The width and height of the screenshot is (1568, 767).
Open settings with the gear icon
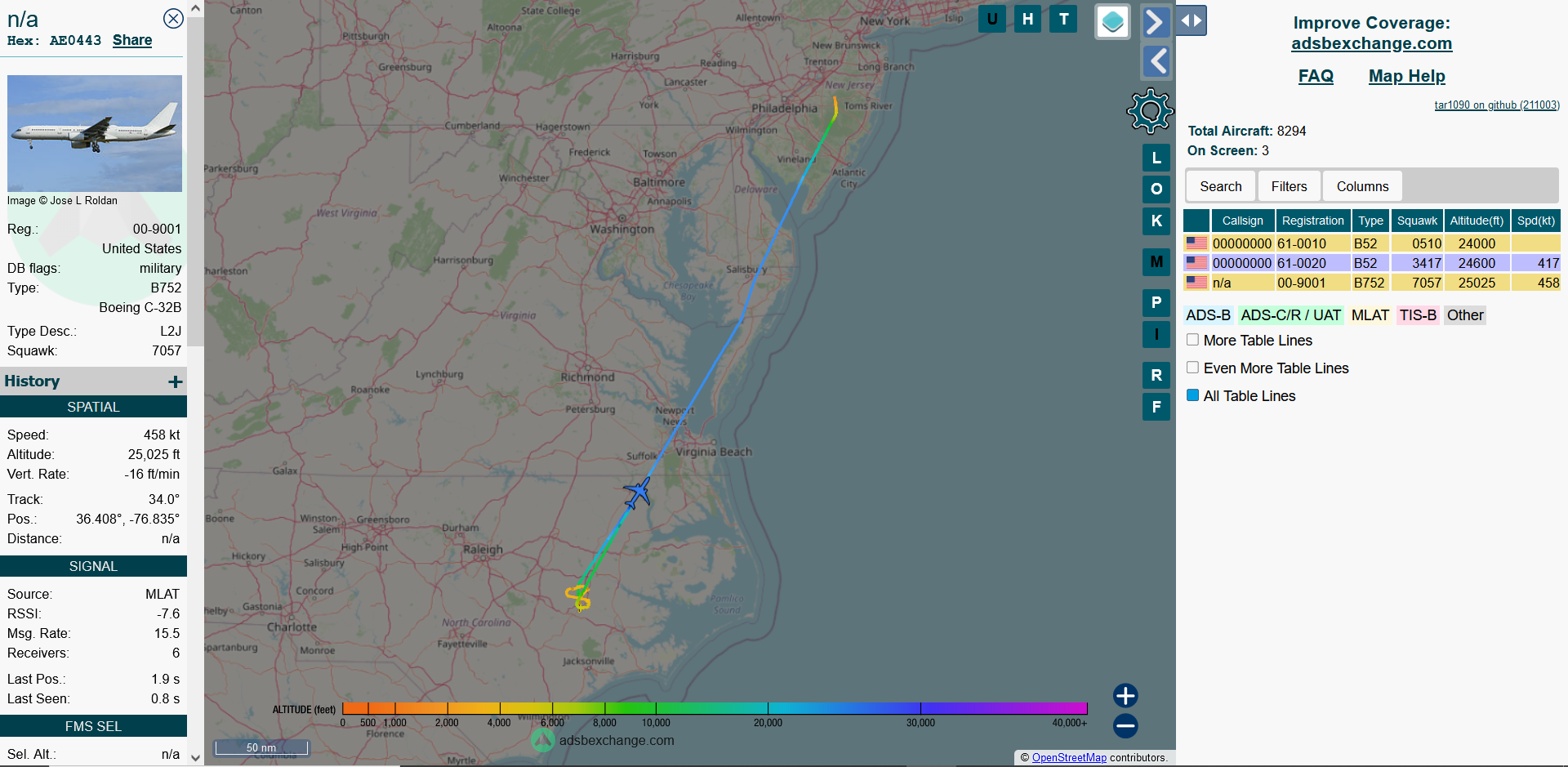(1150, 111)
